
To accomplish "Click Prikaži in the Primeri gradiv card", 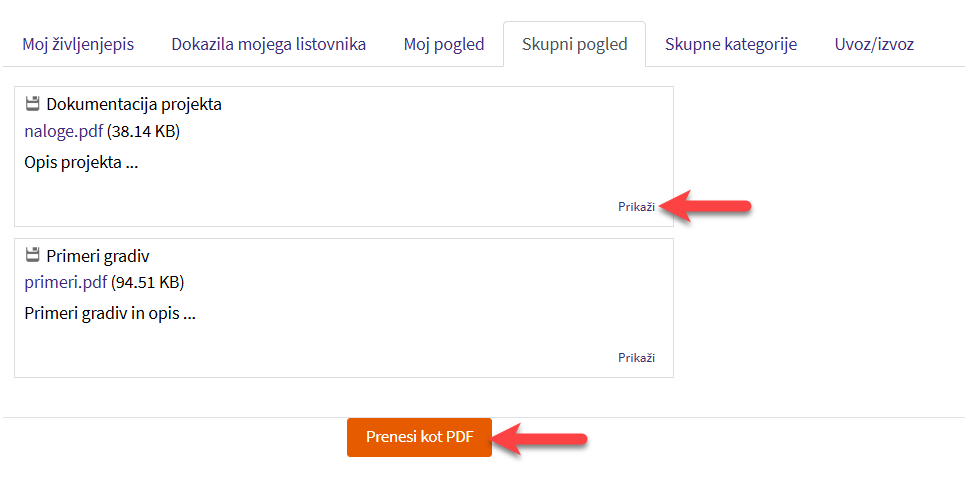I will [636, 358].
